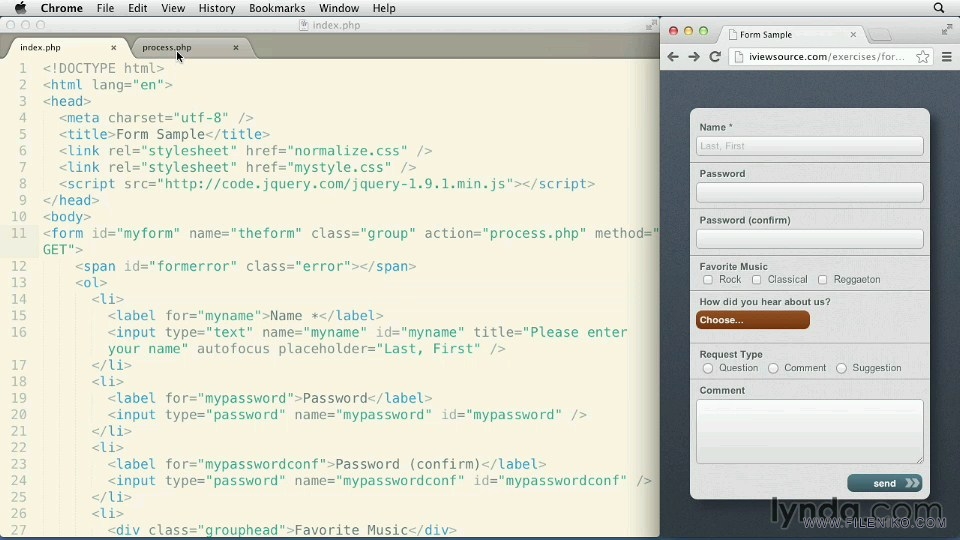Open the Window menu
Image resolution: width=960 pixels, height=540 pixels.
pos(339,8)
